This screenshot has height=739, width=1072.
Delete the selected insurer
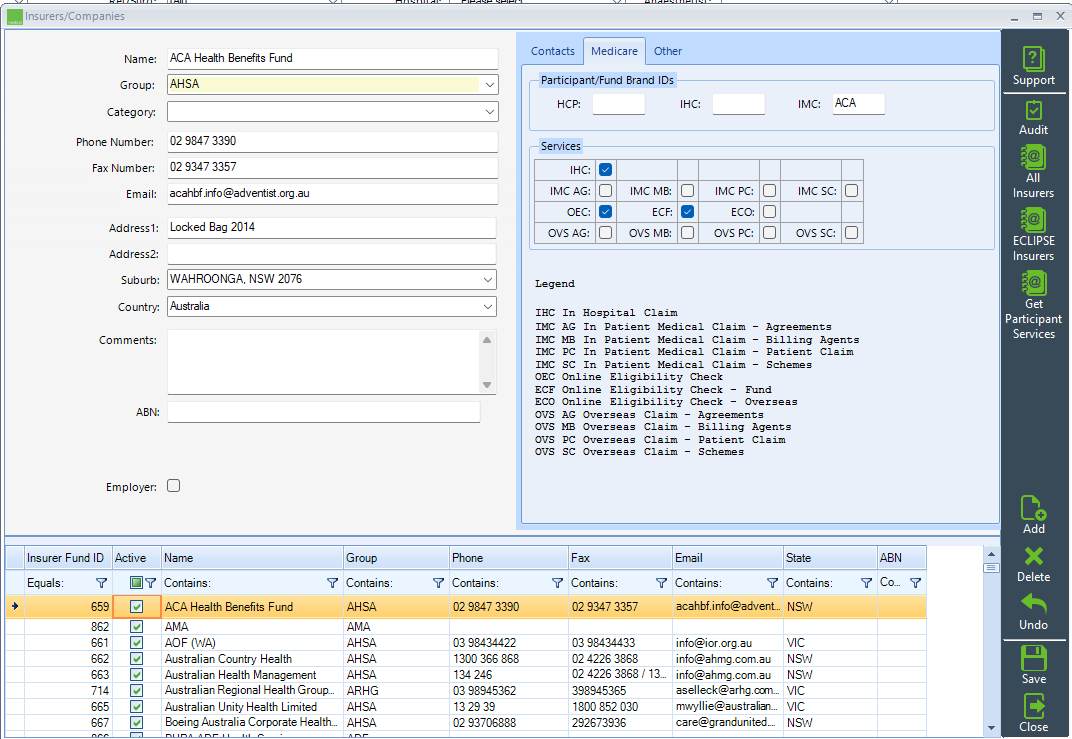tap(1033, 564)
